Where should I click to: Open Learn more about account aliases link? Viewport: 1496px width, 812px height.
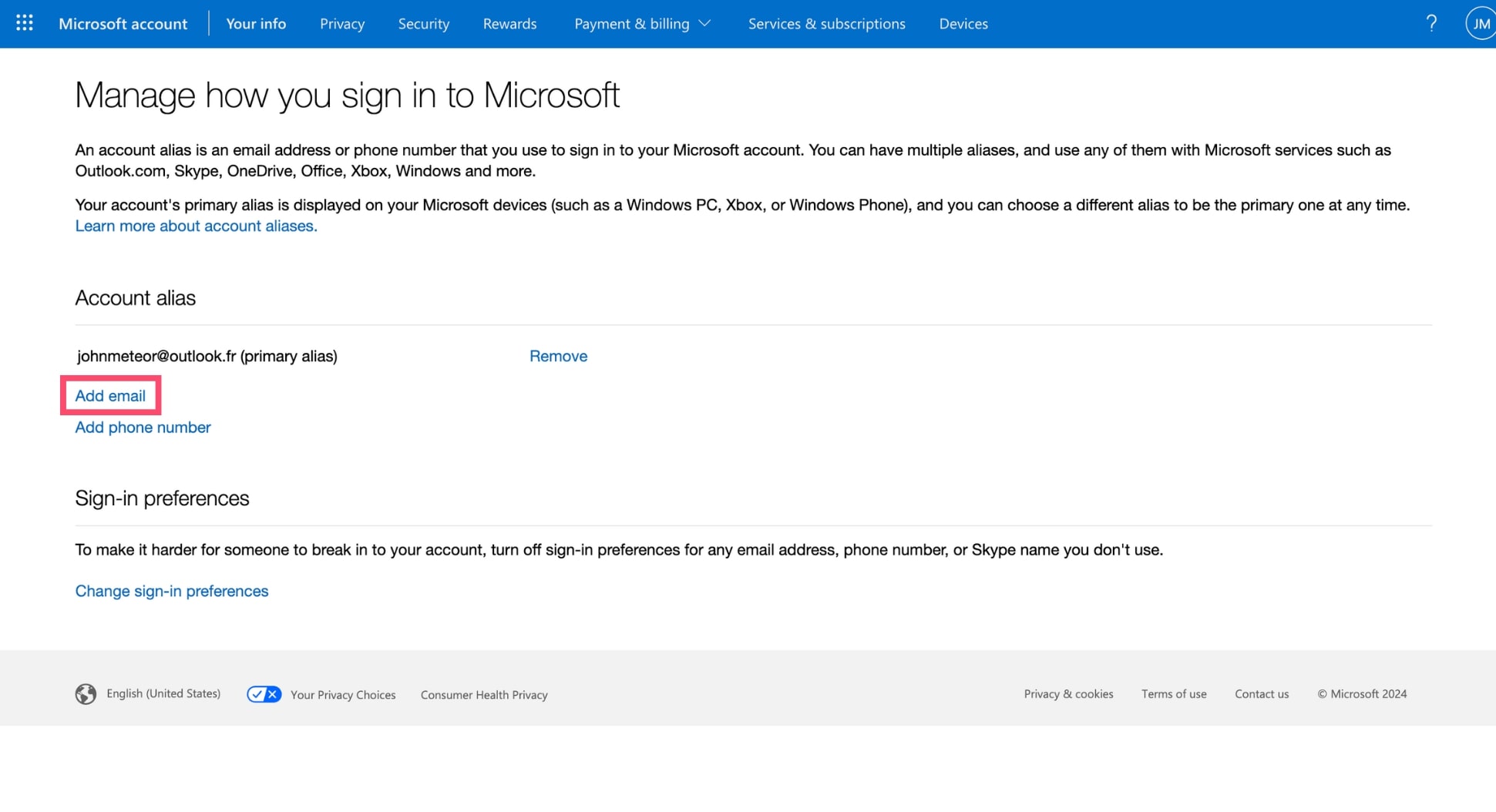point(196,226)
